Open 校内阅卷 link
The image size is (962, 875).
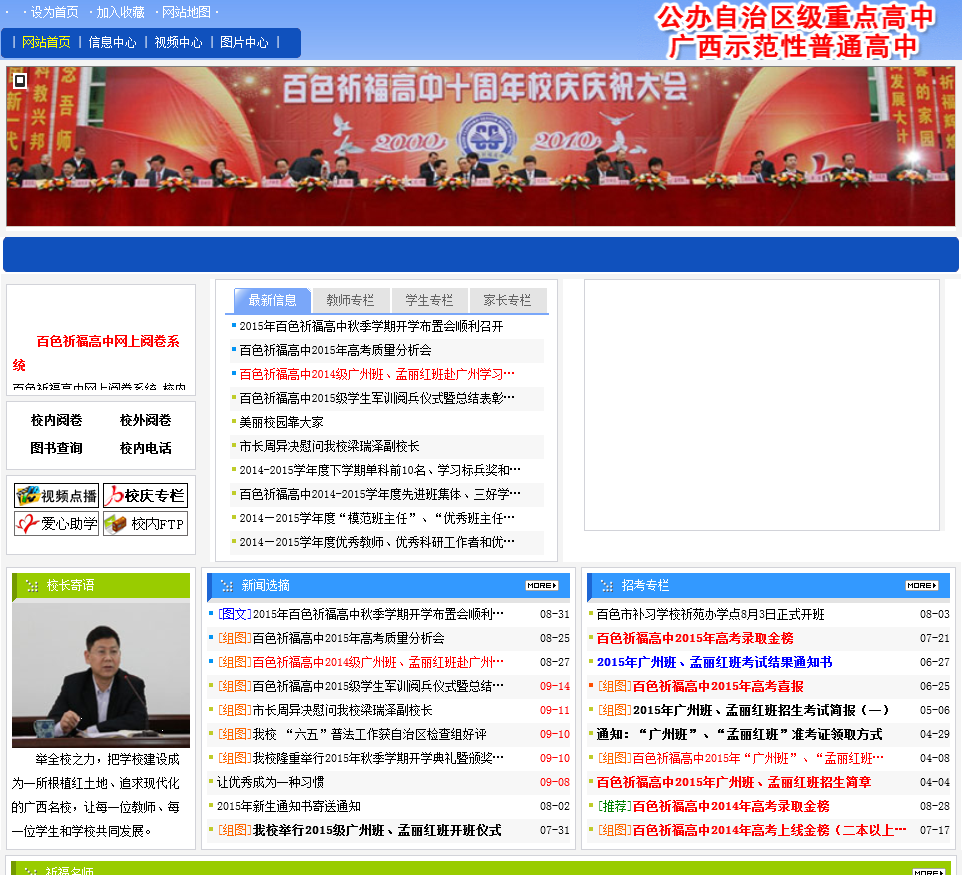pyautogui.click(x=56, y=420)
